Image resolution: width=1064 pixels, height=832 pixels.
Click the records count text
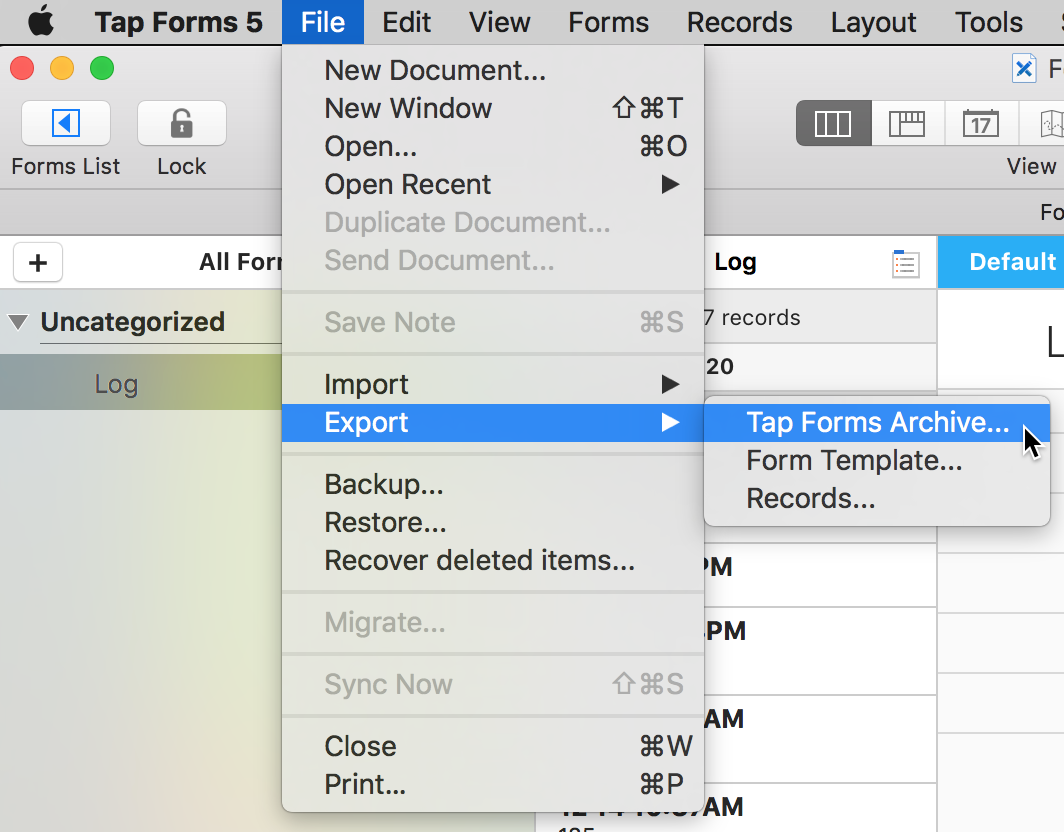pos(753,318)
